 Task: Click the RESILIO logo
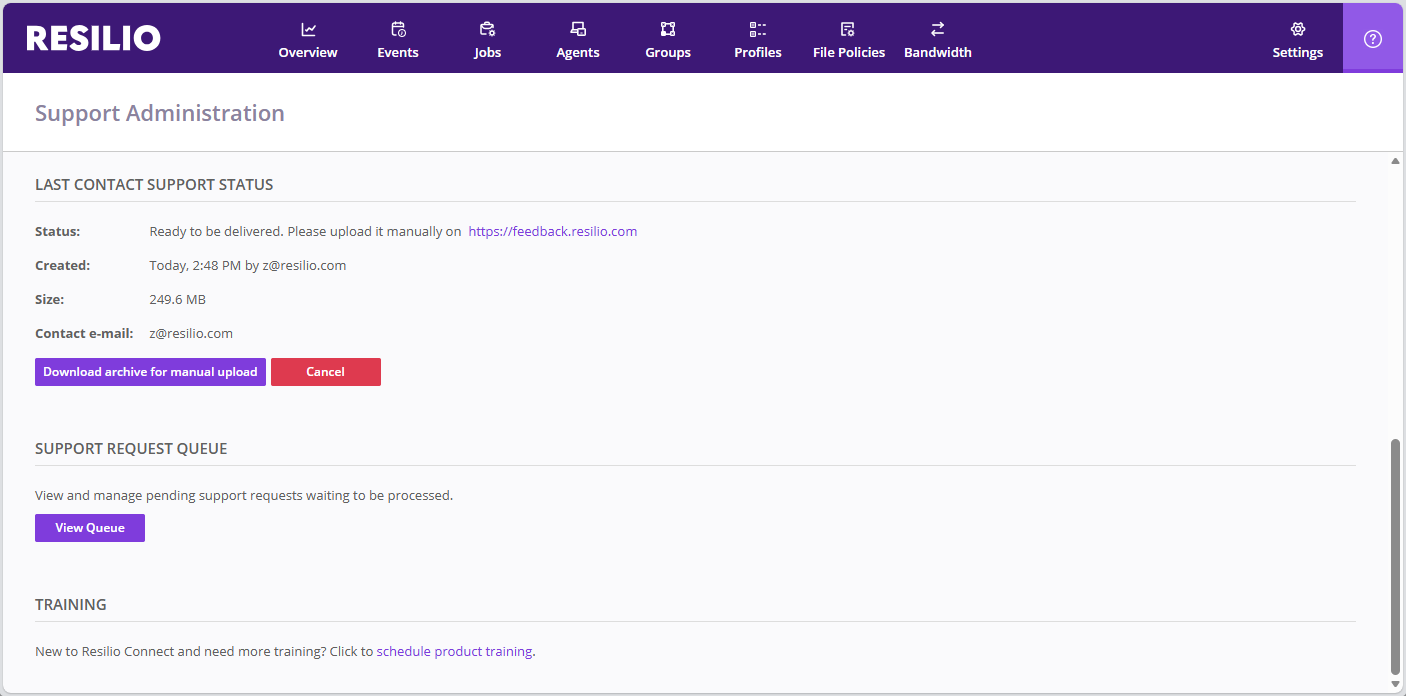click(93, 38)
